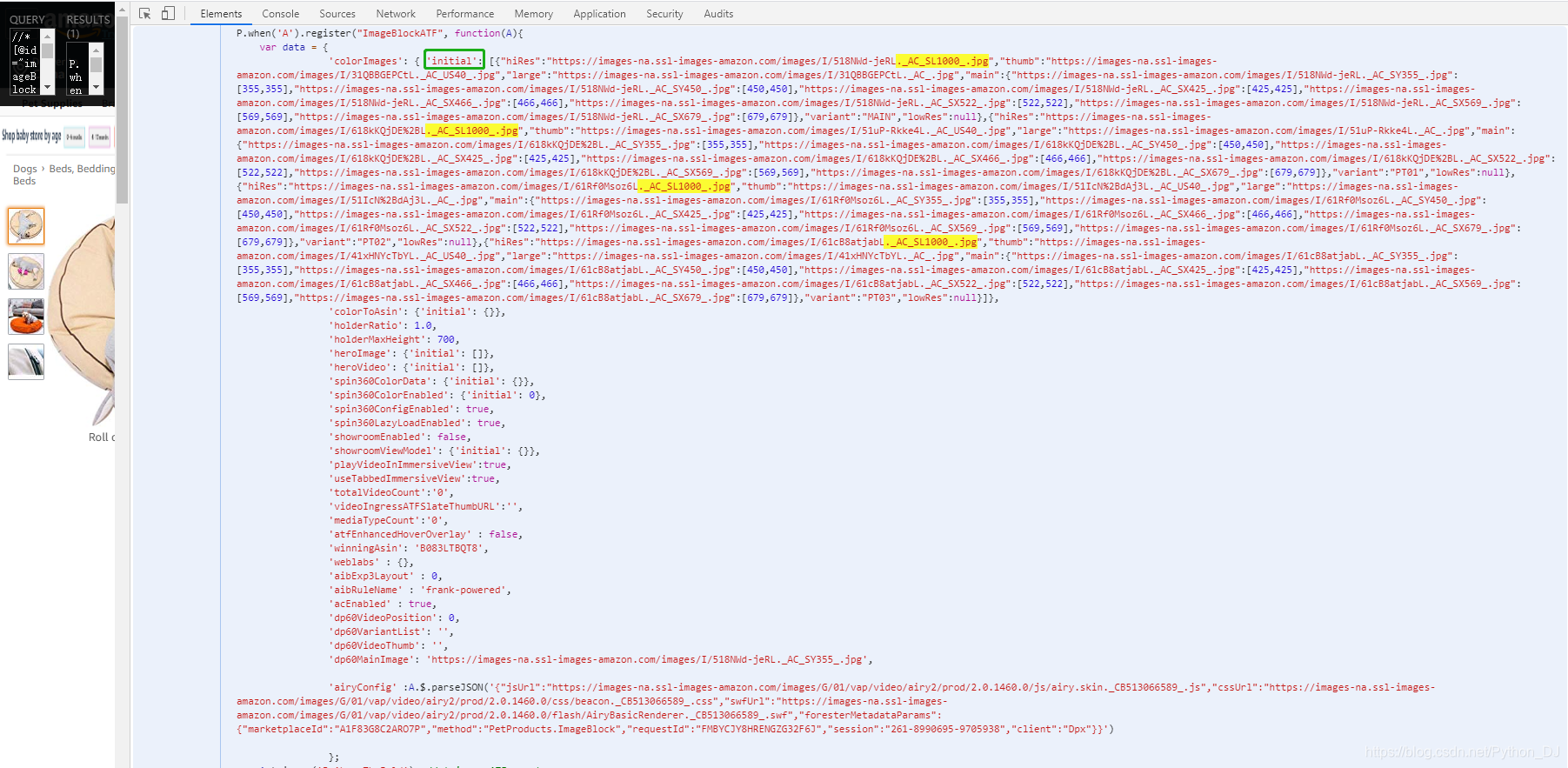The image size is (1568, 768).
Task: Open the Audits tab
Action: pos(718,14)
